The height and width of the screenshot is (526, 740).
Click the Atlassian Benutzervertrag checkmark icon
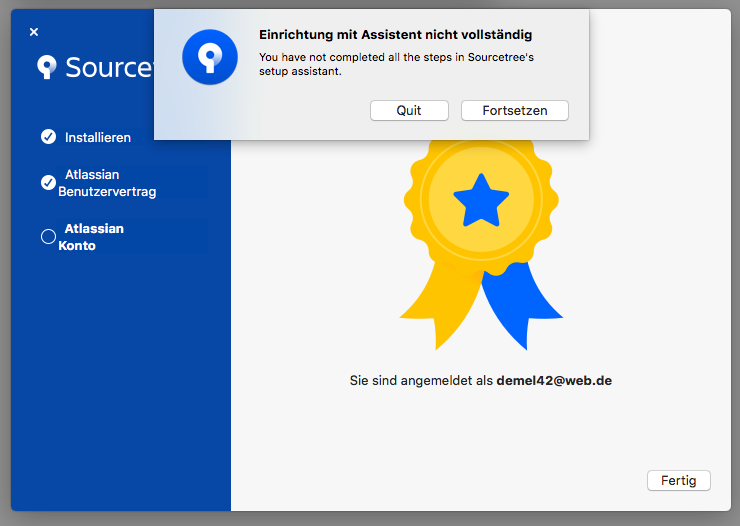coord(48,183)
